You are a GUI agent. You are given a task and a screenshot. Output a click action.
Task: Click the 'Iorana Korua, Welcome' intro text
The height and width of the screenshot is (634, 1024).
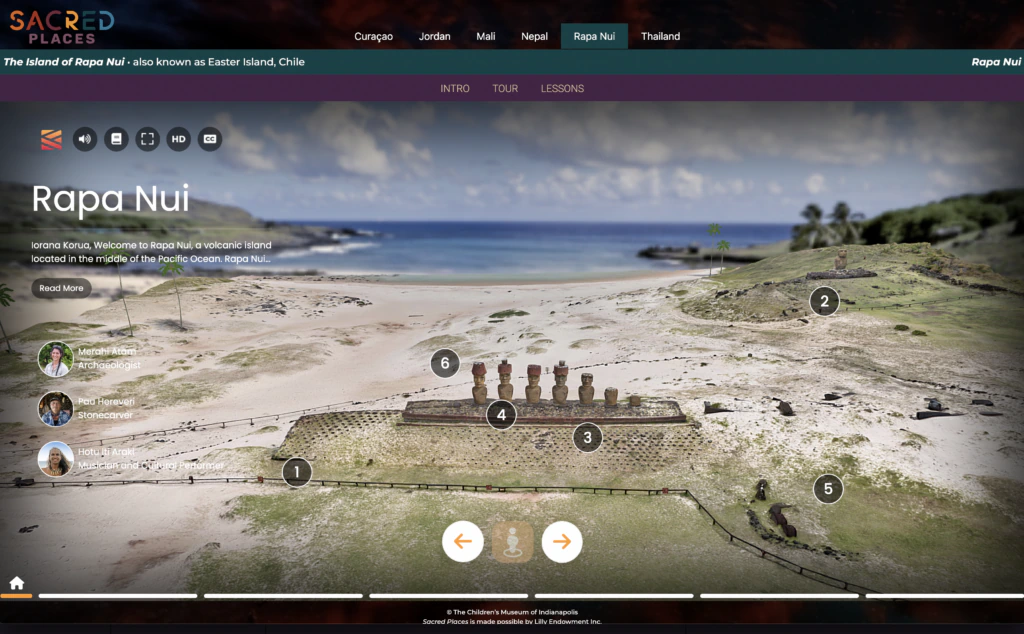click(151, 252)
